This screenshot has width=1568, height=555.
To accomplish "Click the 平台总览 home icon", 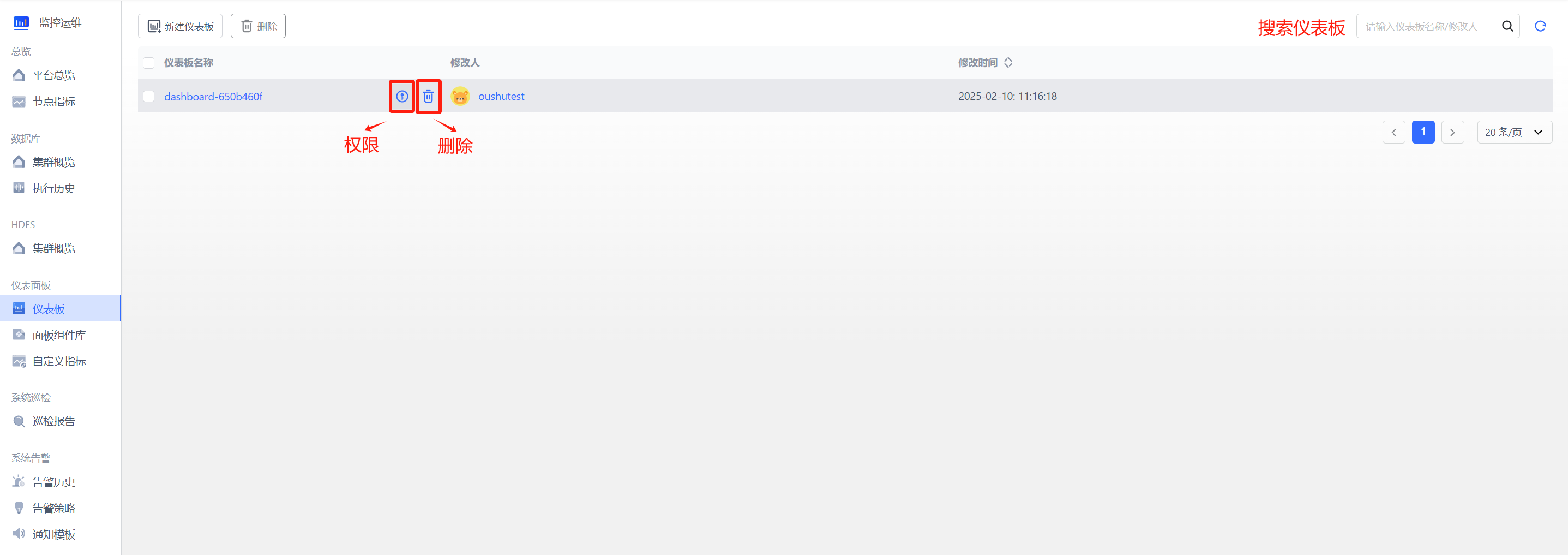I will click(x=19, y=75).
